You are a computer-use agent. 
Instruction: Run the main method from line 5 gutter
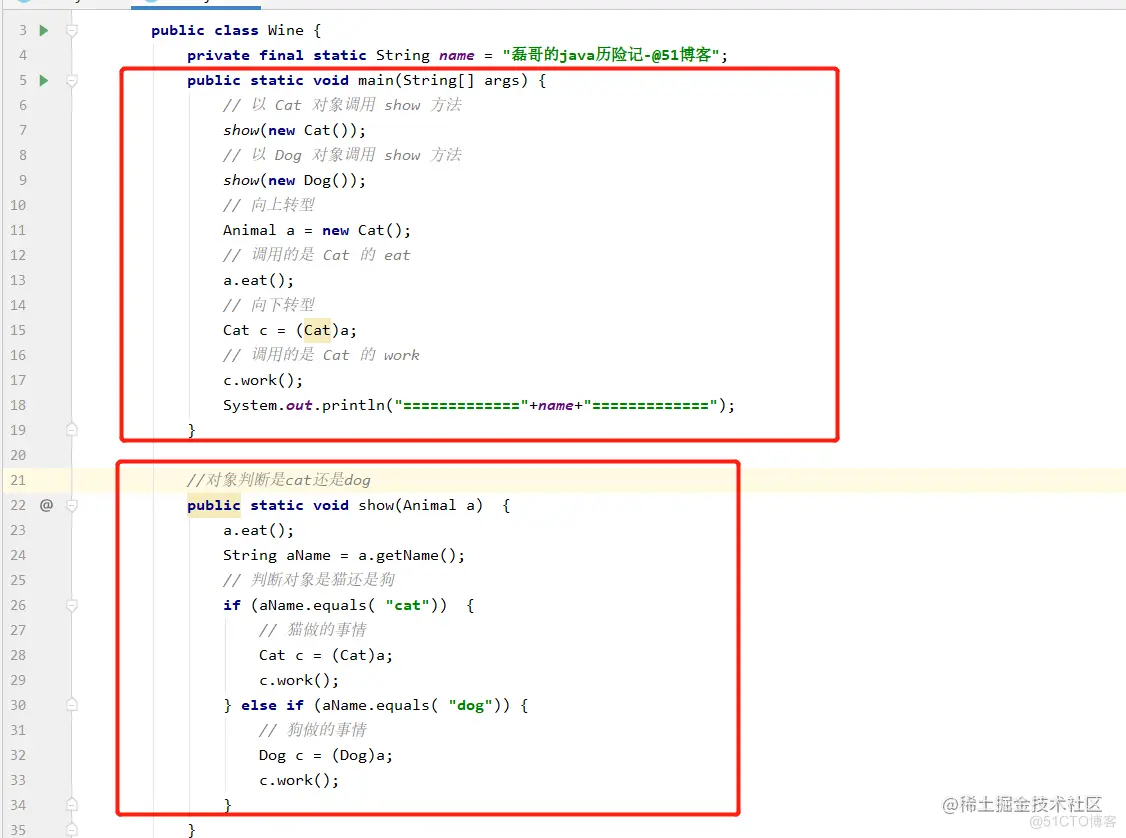pyautogui.click(x=44, y=80)
